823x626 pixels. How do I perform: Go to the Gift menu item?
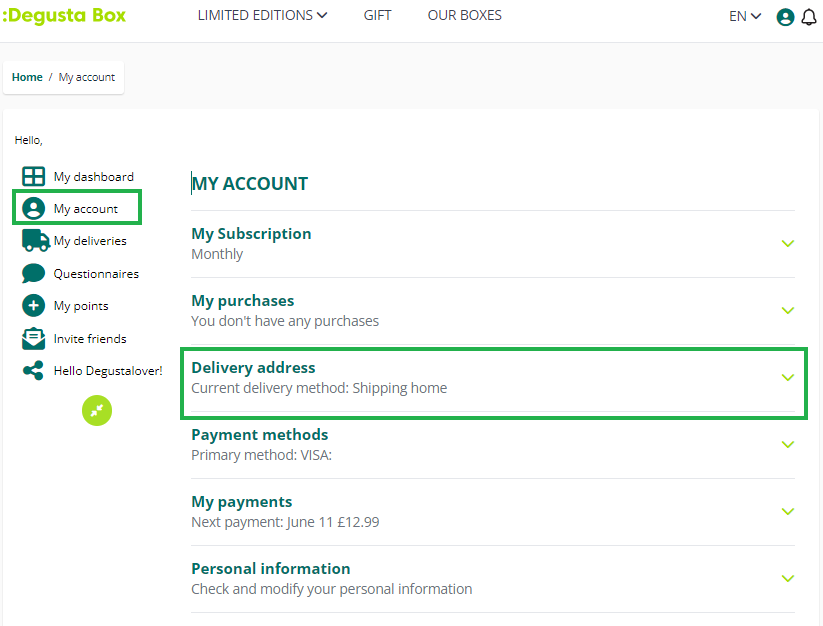click(377, 16)
